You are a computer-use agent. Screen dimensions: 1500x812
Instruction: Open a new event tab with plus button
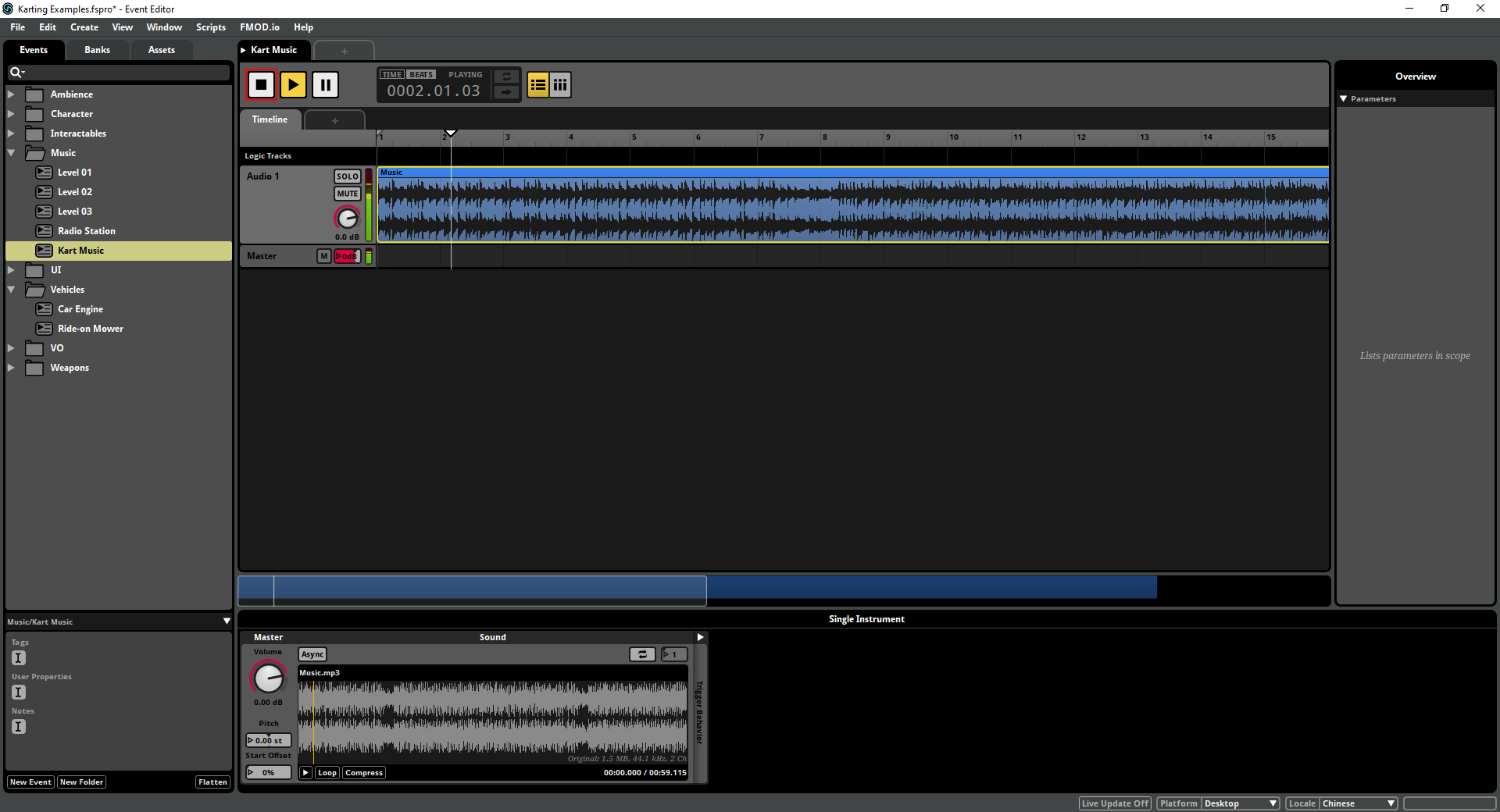[x=344, y=52]
